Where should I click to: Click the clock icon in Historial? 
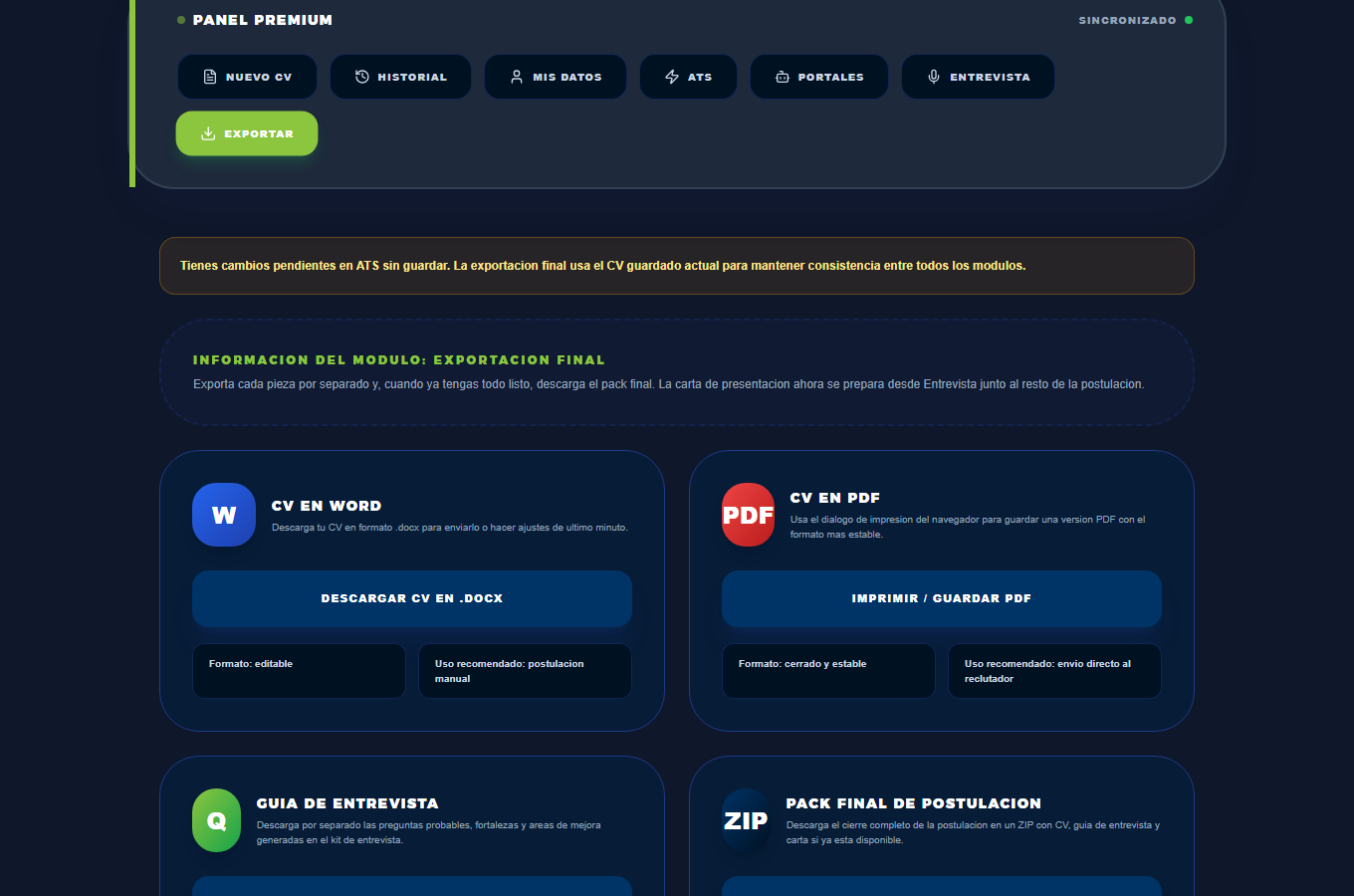point(362,77)
